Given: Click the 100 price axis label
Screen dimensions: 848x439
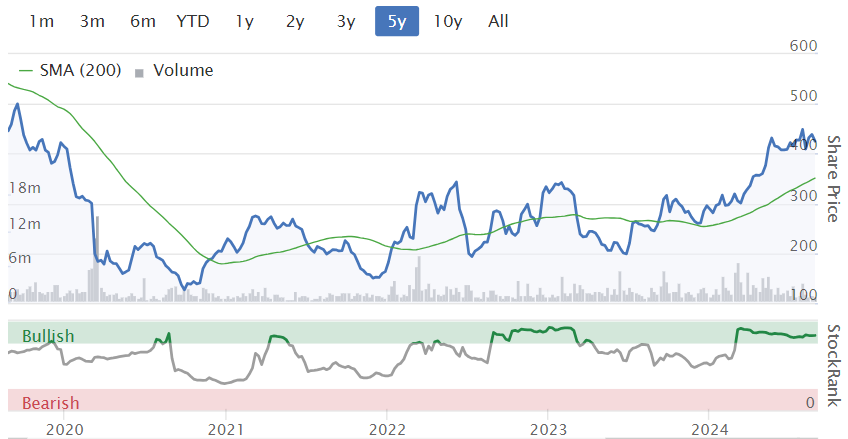Looking at the screenshot, I should [x=803, y=295].
